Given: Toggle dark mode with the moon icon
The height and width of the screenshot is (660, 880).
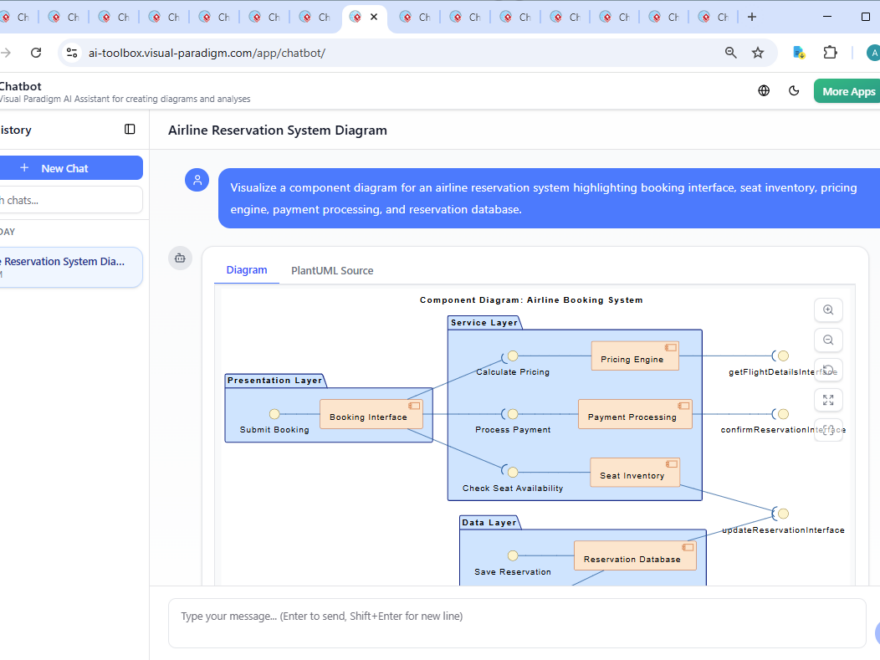Looking at the screenshot, I should [793, 90].
